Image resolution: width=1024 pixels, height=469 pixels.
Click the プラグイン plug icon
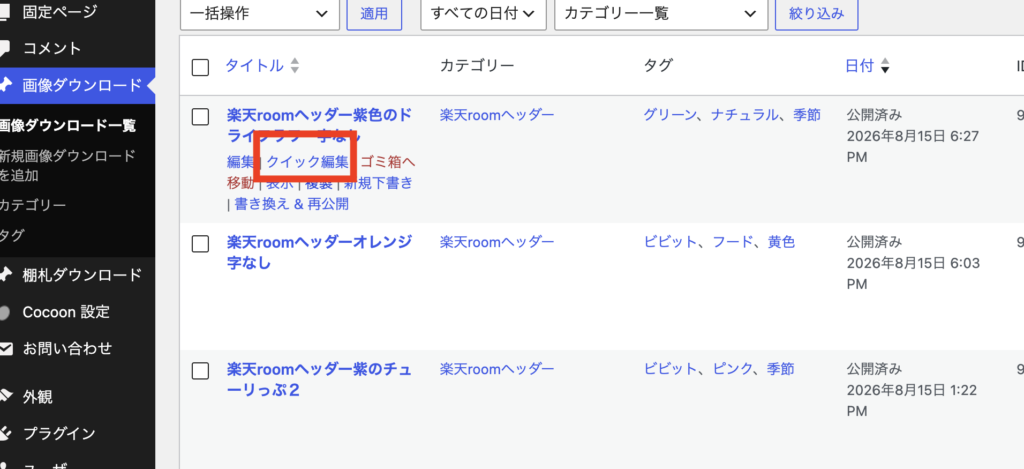pyautogui.click(x=5, y=432)
